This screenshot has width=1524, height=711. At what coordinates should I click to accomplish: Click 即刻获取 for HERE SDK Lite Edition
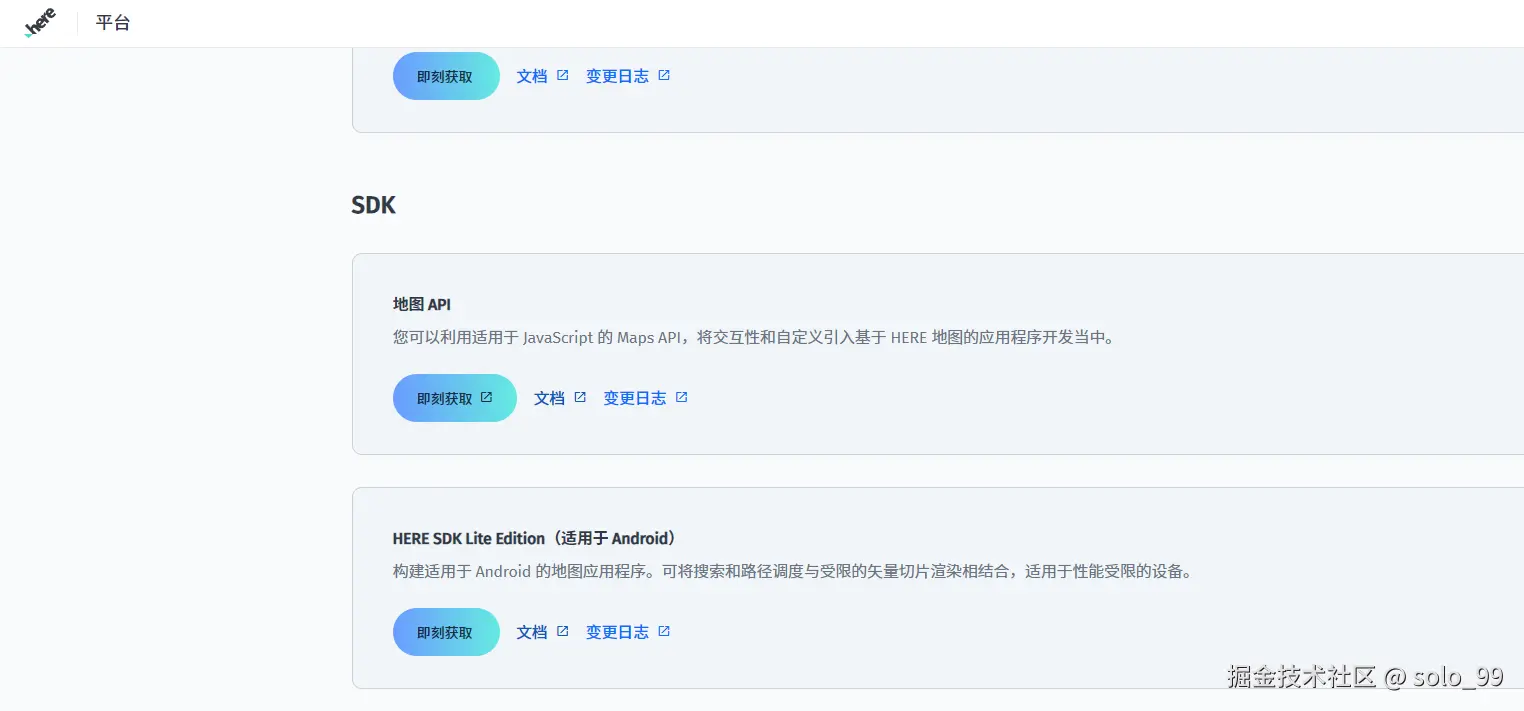point(446,632)
